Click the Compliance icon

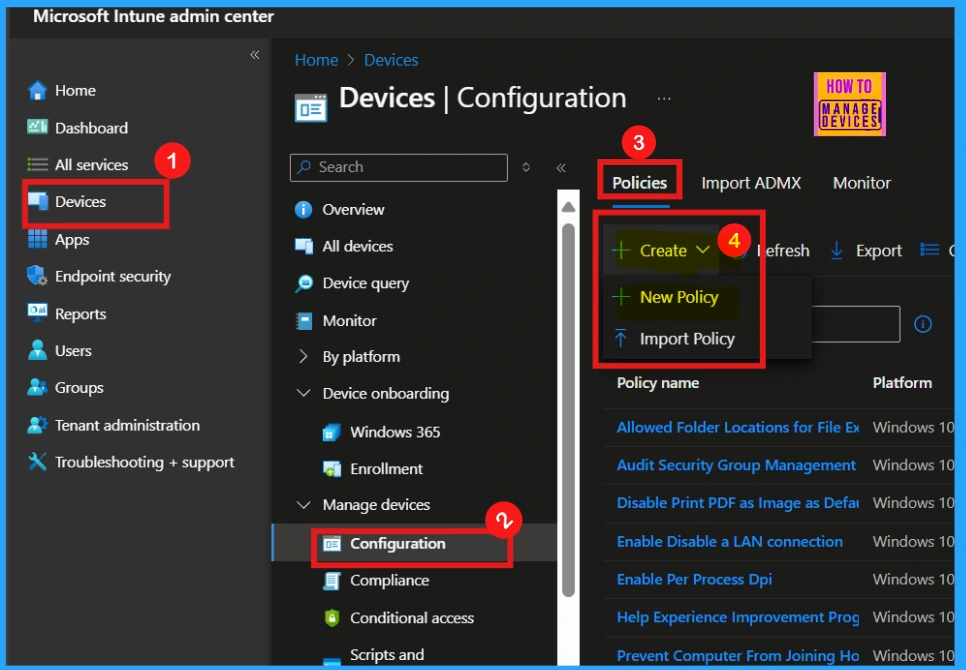(332, 581)
